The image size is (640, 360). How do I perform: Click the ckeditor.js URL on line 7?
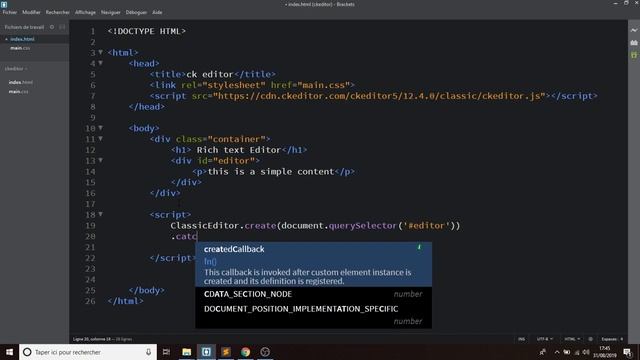click(379, 96)
